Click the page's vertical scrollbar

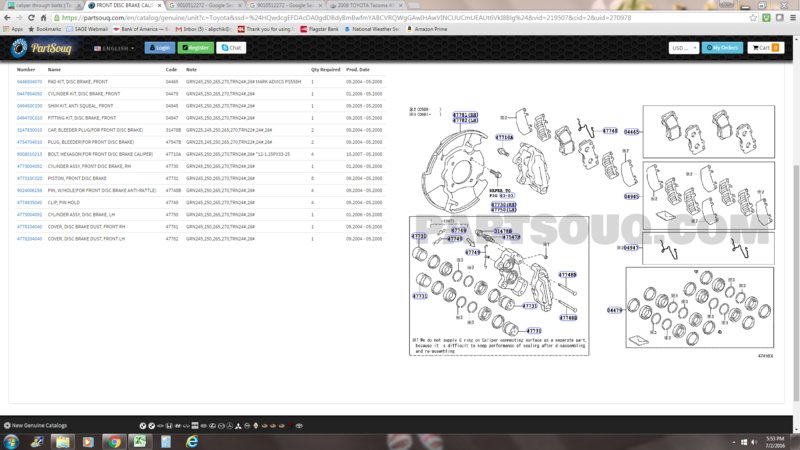click(x=796, y=235)
